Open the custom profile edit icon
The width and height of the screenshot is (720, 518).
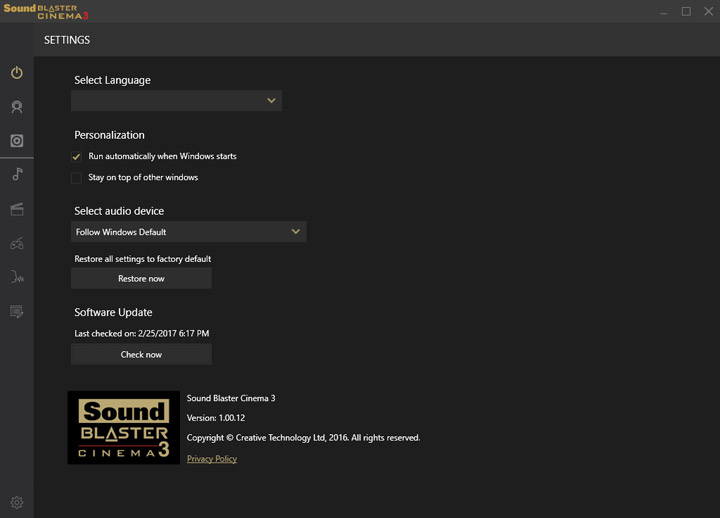(x=17, y=311)
